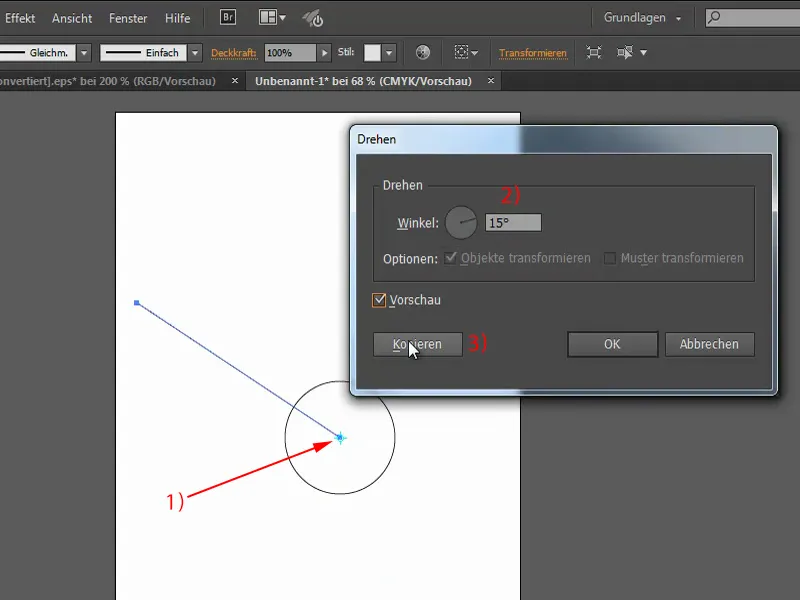Open the Transformieren panel link
800x600 pixels.
point(533,53)
